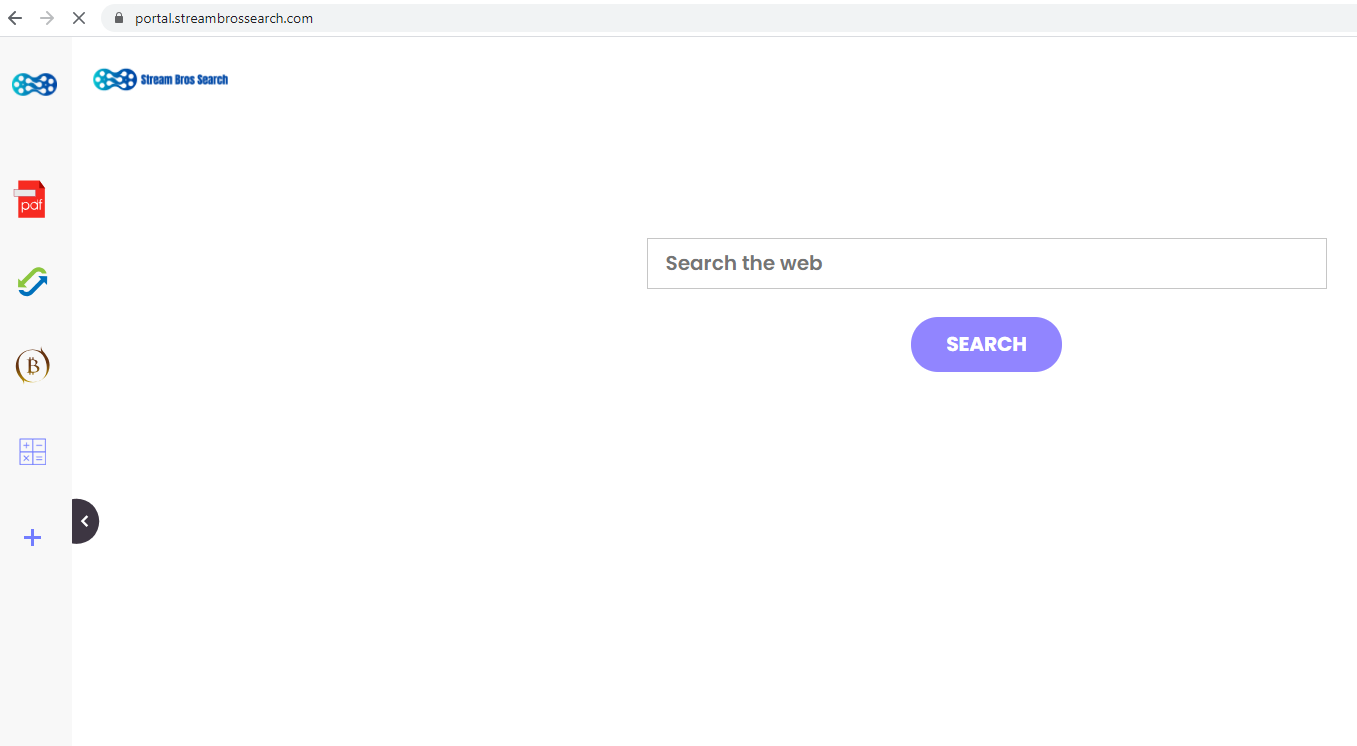Select the portal.streambrossearch.com address bar

(x=728, y=18)
